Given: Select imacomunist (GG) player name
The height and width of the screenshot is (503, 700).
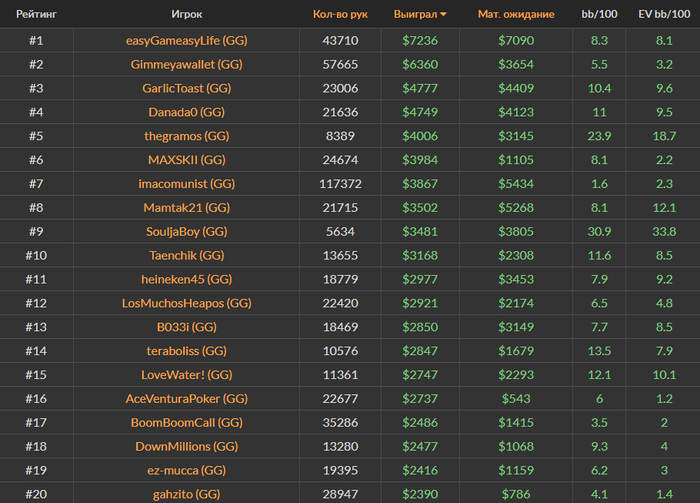Looking at the screenshot, I should pyautogui.click(x=187, y=184).
